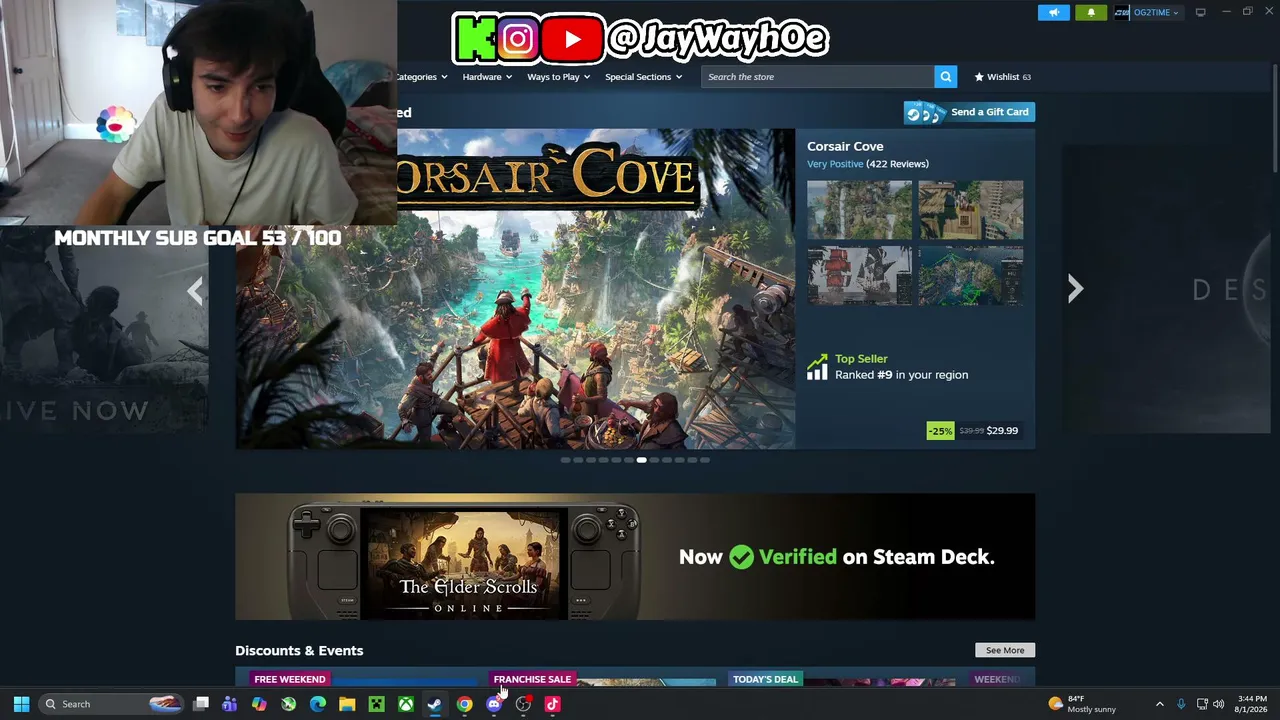Click the weather widget in the taskbar
This screenshot has width=1280, height=720.
(1082, 704)
